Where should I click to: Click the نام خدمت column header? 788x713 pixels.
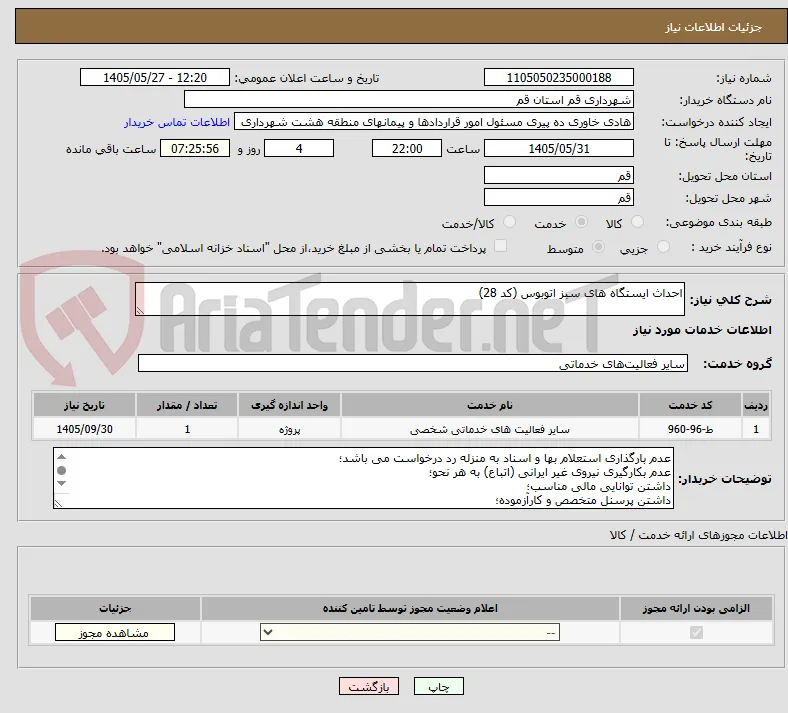click(x=489, y=405)
